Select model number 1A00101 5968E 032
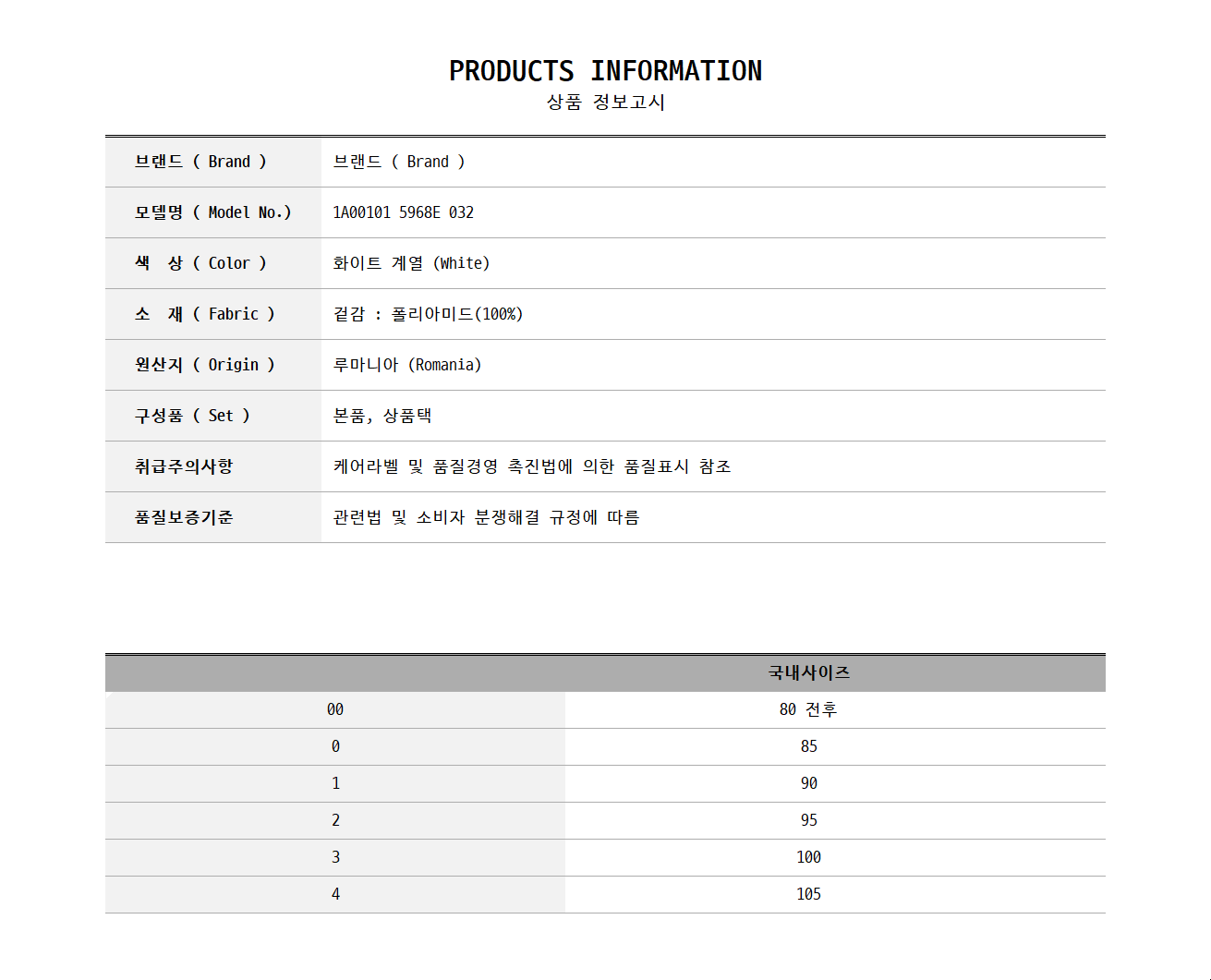The width and height of the screenshot is (1211, 980). pyautogui.click(x=403, y=212)
